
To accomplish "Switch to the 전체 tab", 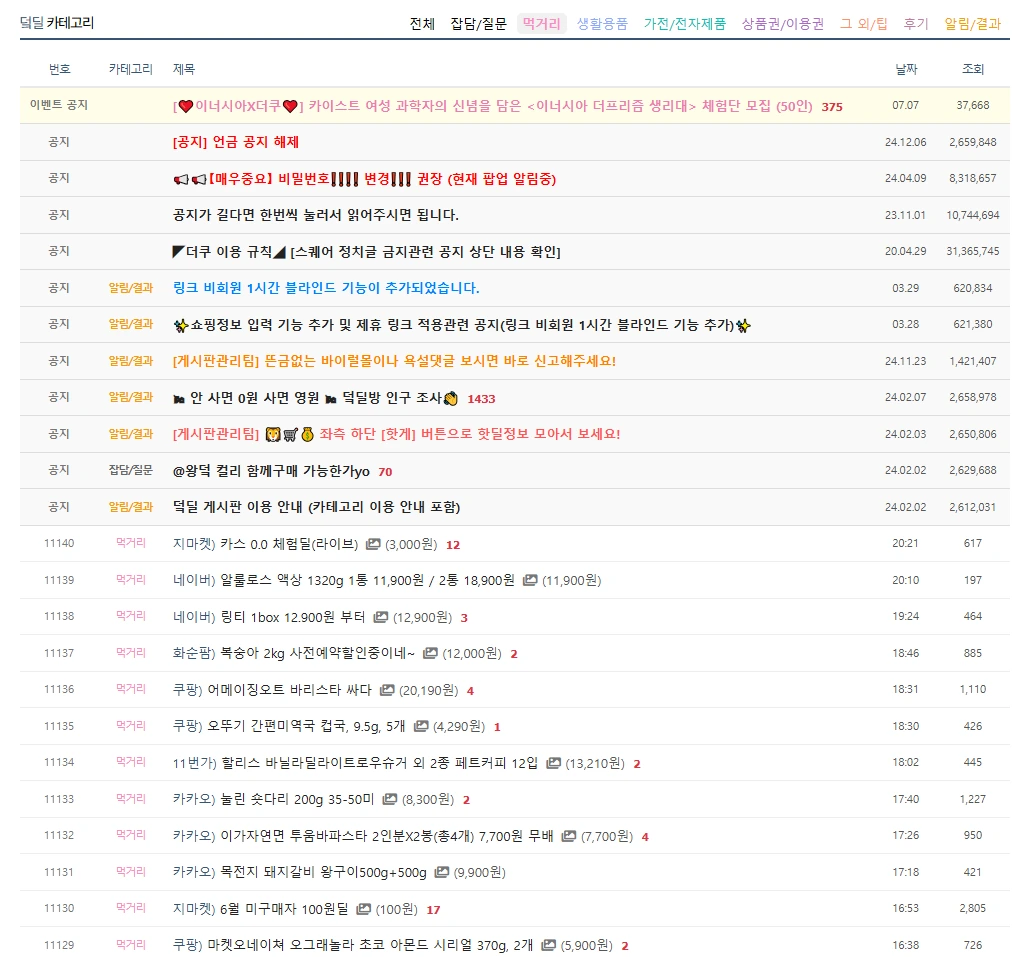I will (421, 24).
